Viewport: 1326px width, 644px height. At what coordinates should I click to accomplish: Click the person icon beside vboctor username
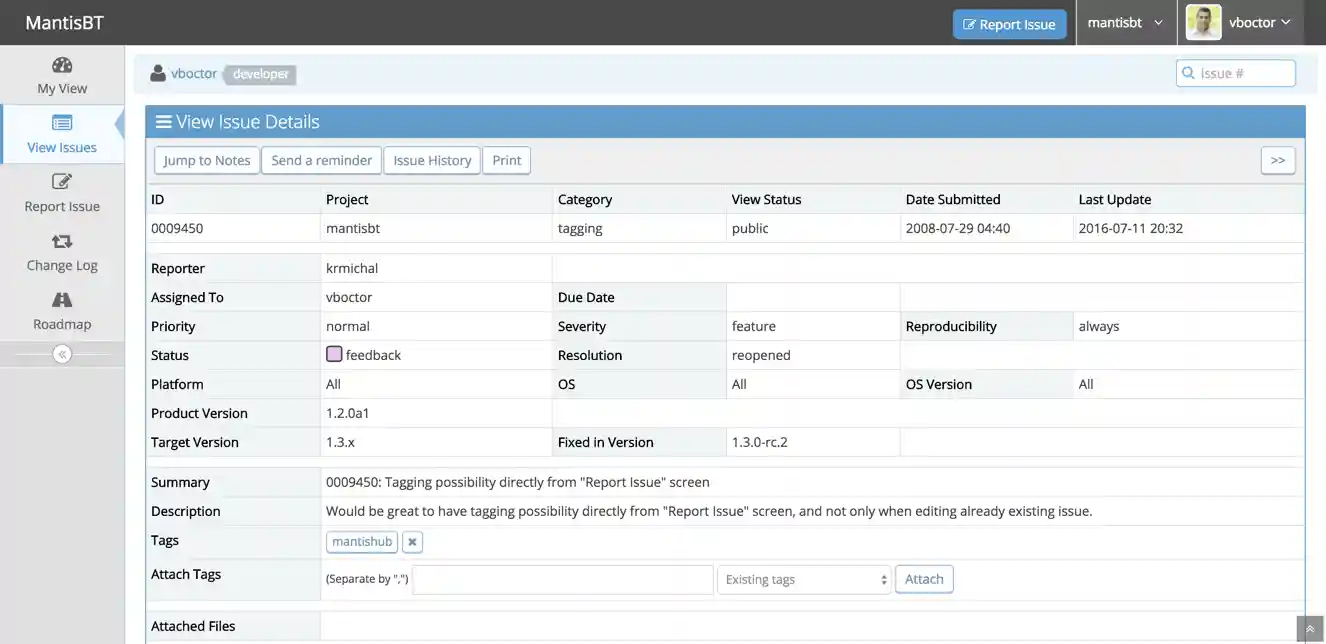click(157, 72)
